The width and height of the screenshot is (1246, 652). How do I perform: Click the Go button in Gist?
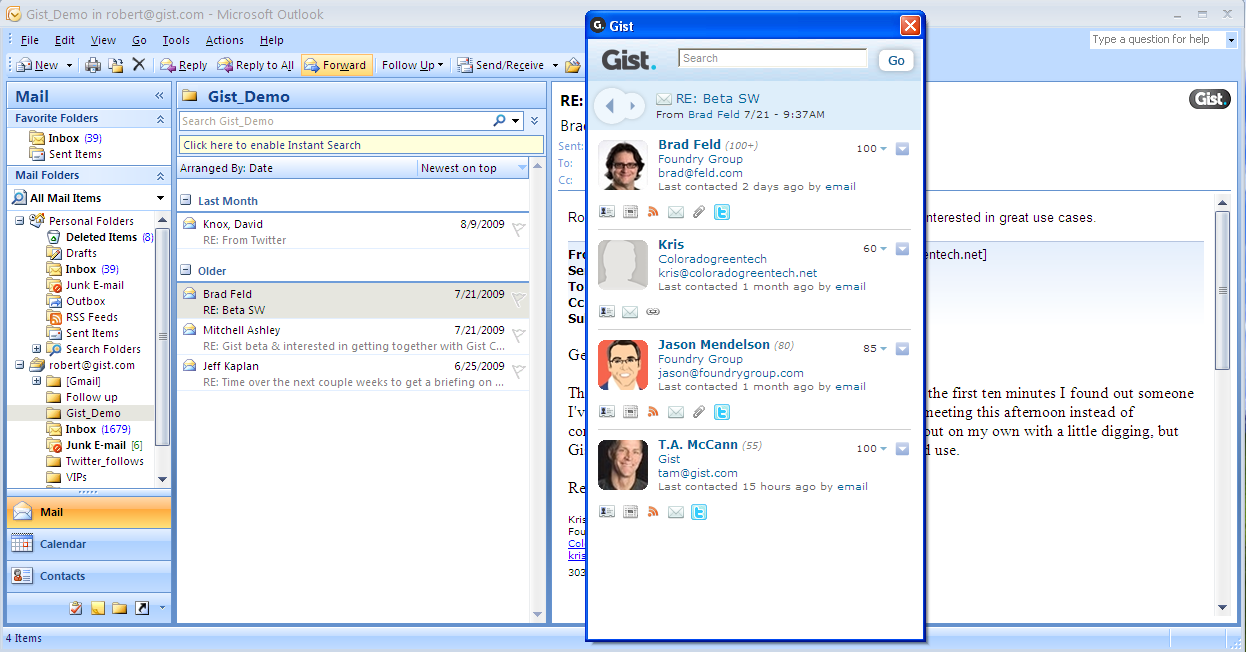tap(896, 60)
